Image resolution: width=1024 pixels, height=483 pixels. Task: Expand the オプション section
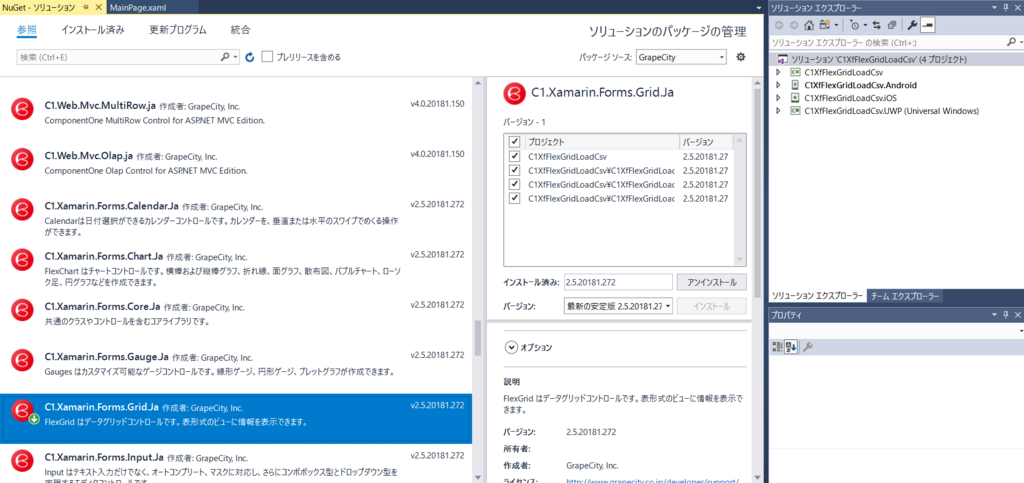[x=511, y=348]
